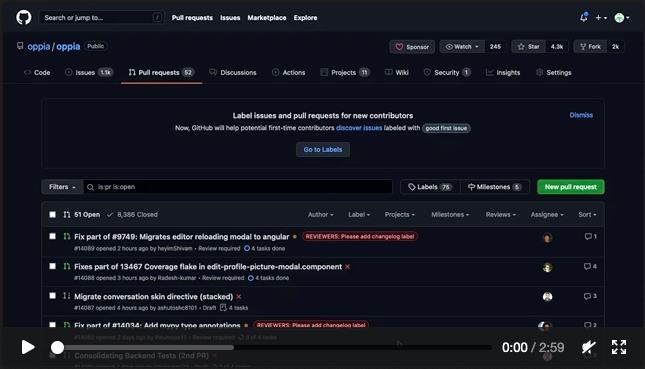The height and width of the screenshot is (369, 645).
Task: Click the good first issue label
Action: [446, 128]
